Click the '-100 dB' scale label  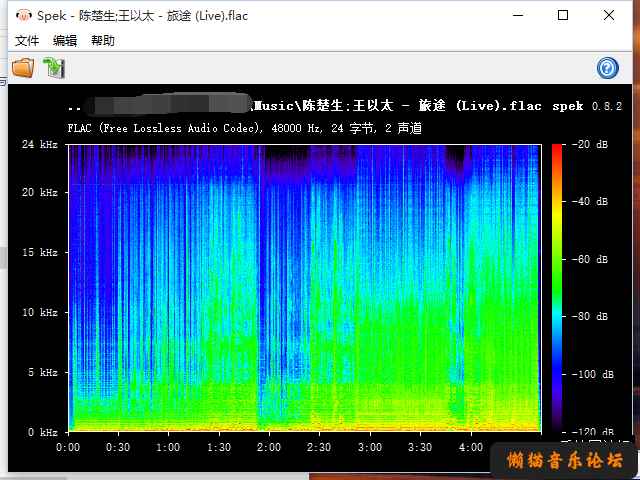tap(593, 374)
